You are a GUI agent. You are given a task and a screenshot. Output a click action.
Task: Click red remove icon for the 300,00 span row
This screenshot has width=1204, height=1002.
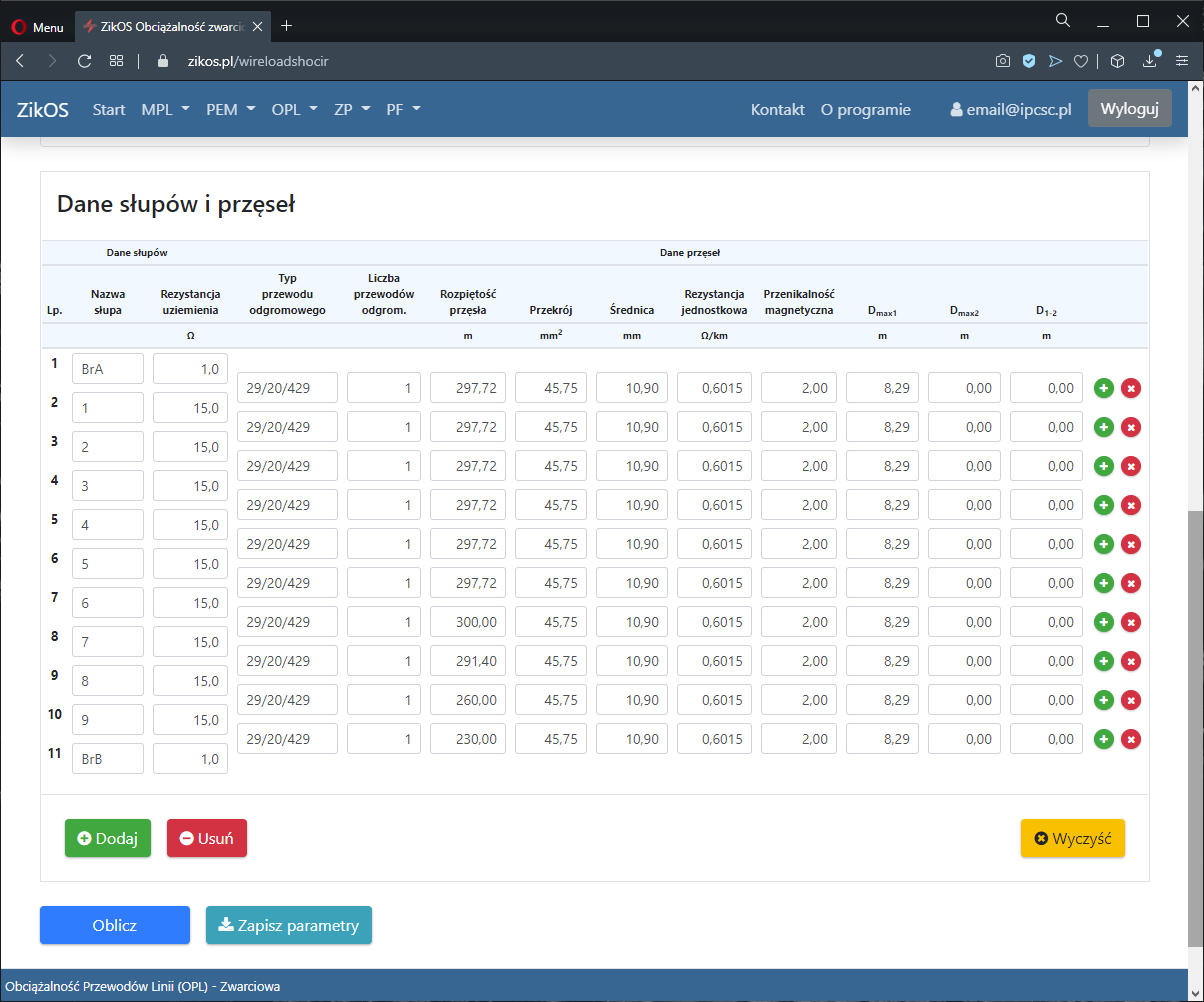click(x=1131, y=622)
